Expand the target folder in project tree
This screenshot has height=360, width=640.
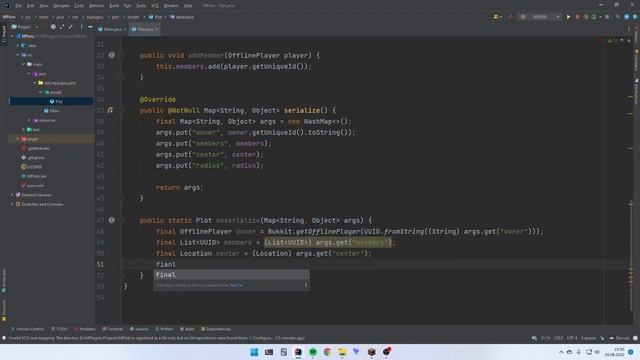(18, 139)
